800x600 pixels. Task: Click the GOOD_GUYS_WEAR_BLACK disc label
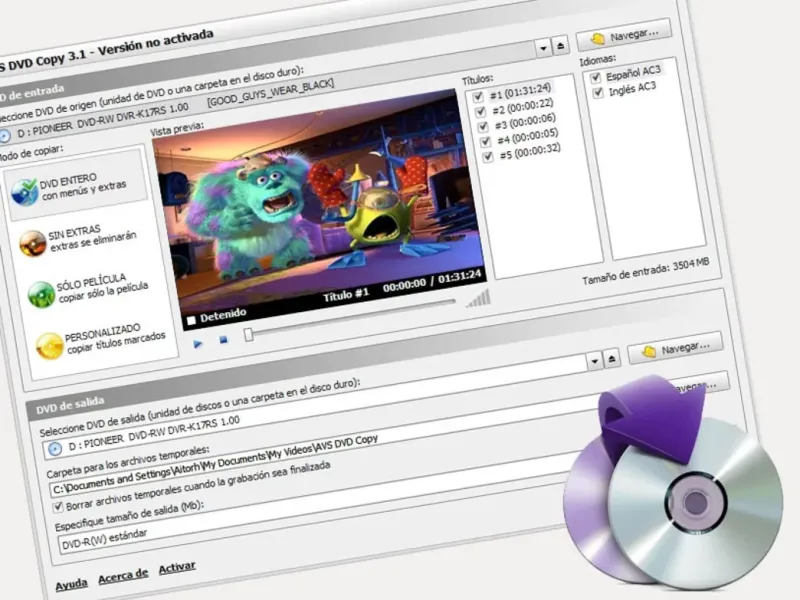(270, 93)
